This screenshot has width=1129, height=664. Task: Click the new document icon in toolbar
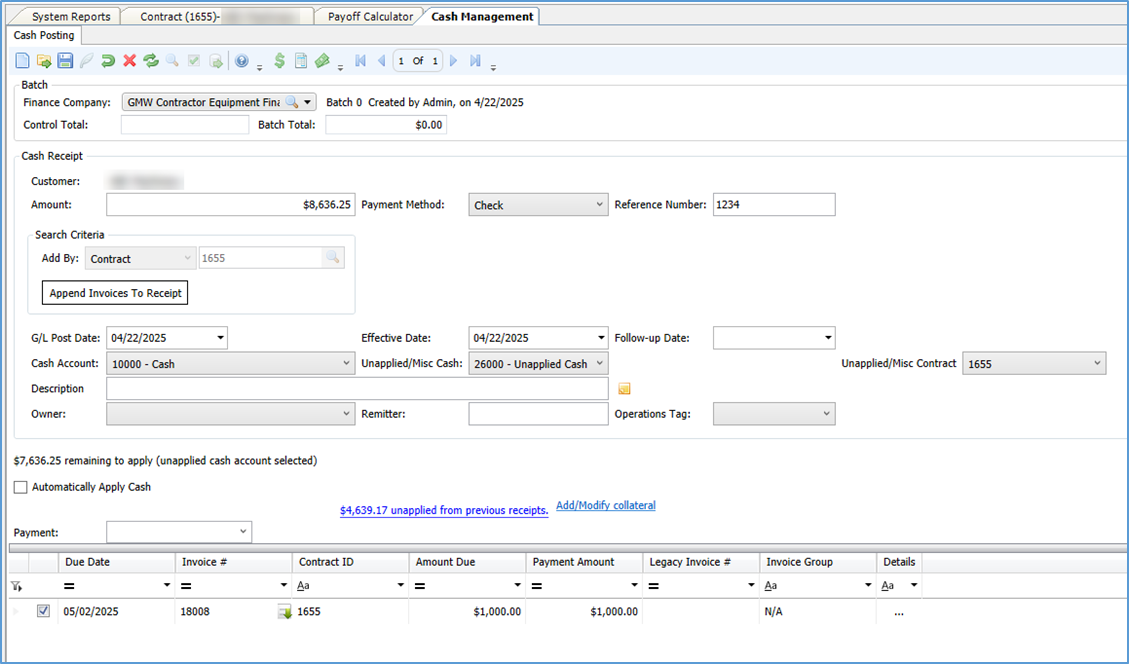(23, 61)
